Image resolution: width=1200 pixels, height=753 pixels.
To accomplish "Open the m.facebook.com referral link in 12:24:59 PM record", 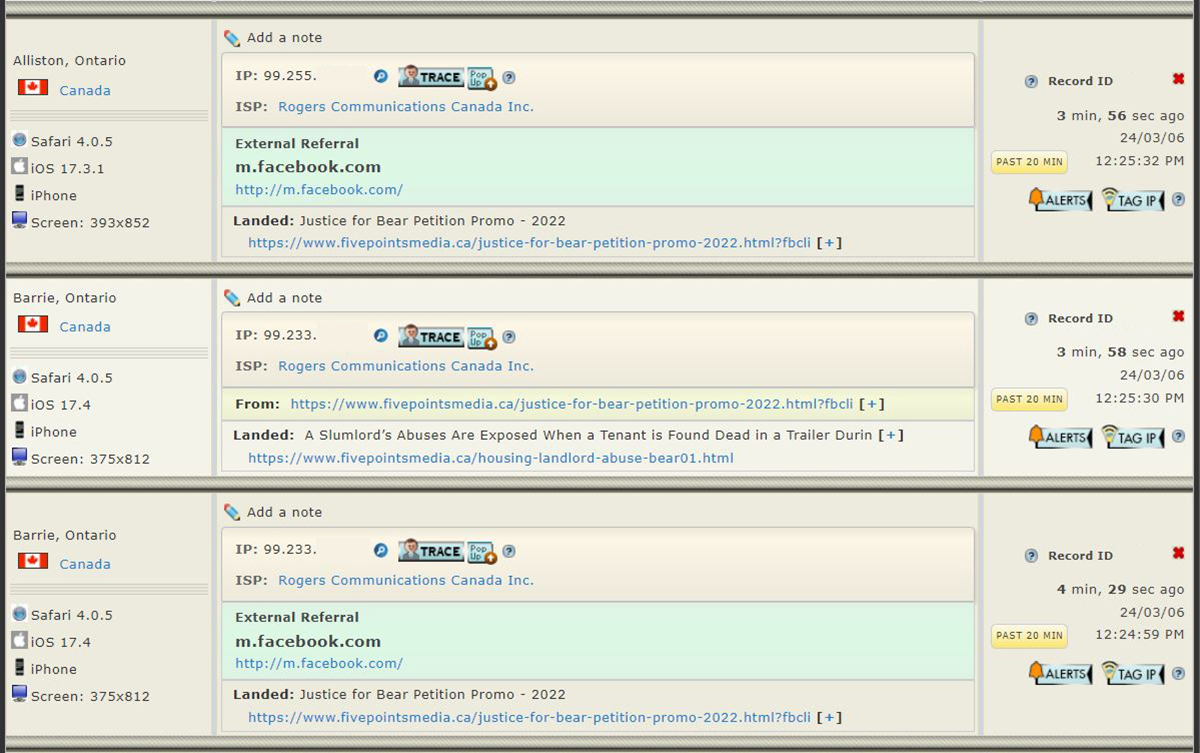I will coord(319,663).
